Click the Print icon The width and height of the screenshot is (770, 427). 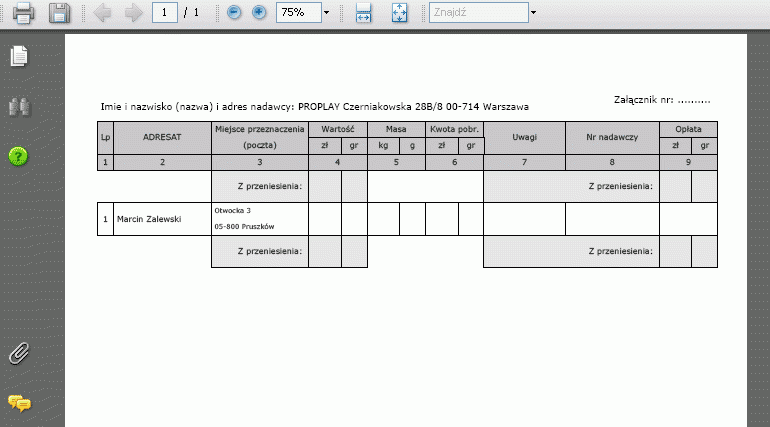(x=23, y=13)
